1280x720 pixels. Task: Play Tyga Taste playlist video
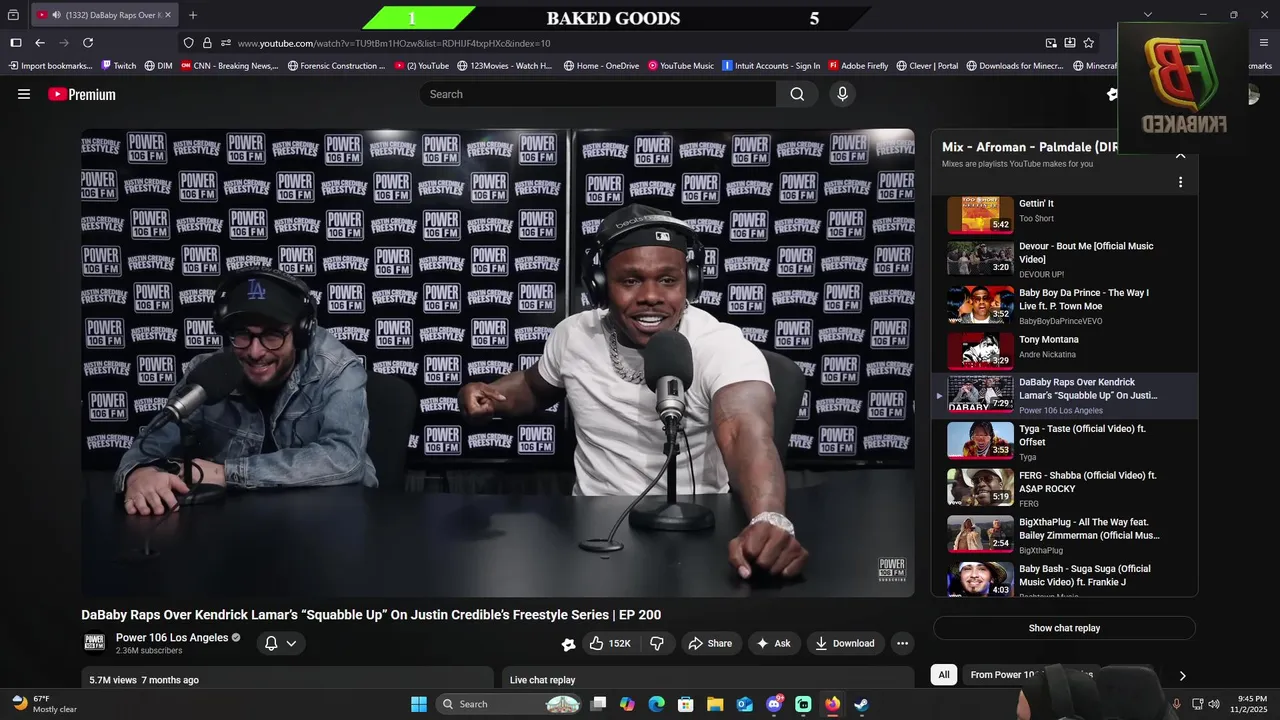[x=1065, y=442]
